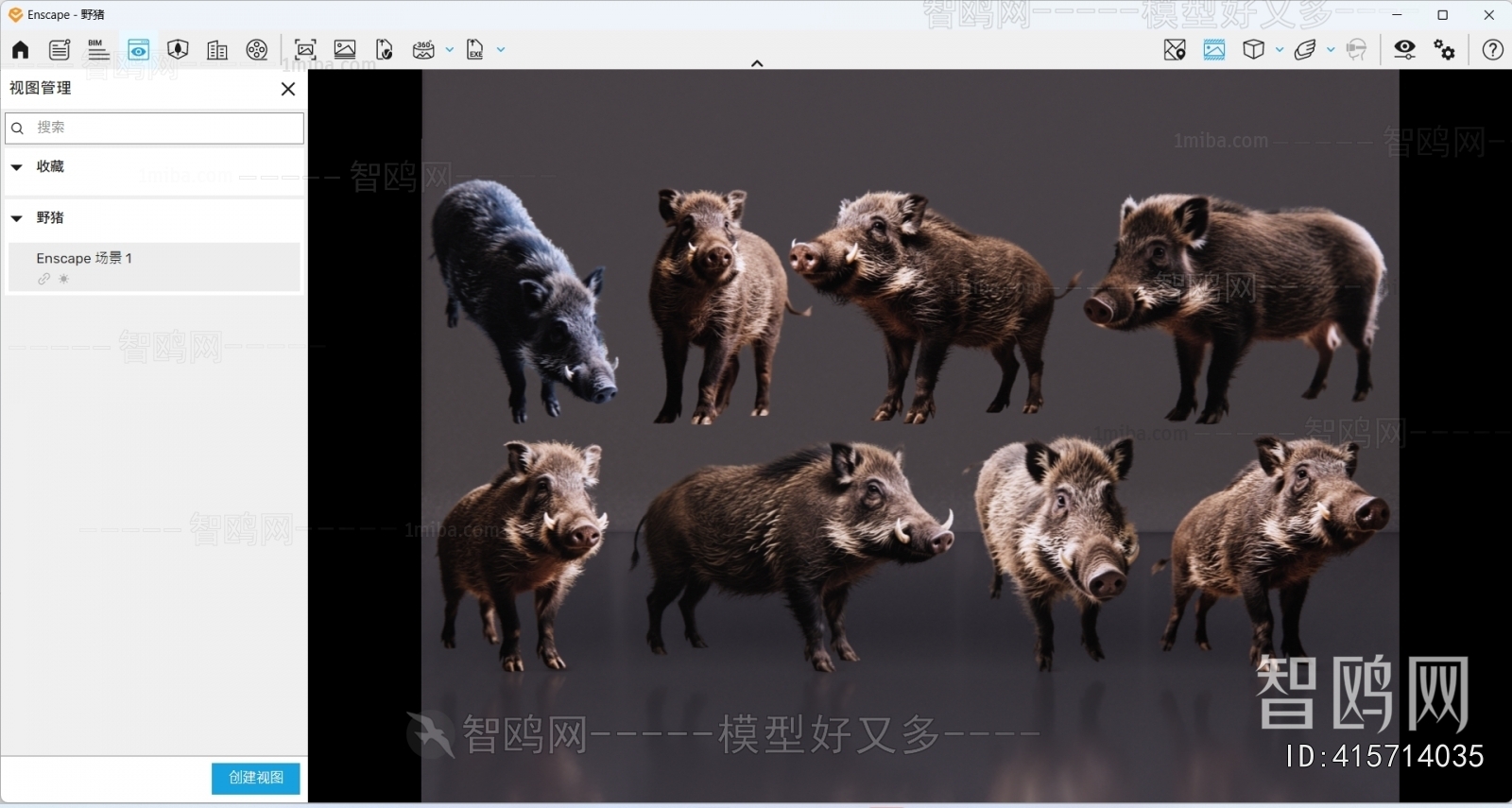Collapse the 野猪 section
1512x808 pixels.
point(16,218)
